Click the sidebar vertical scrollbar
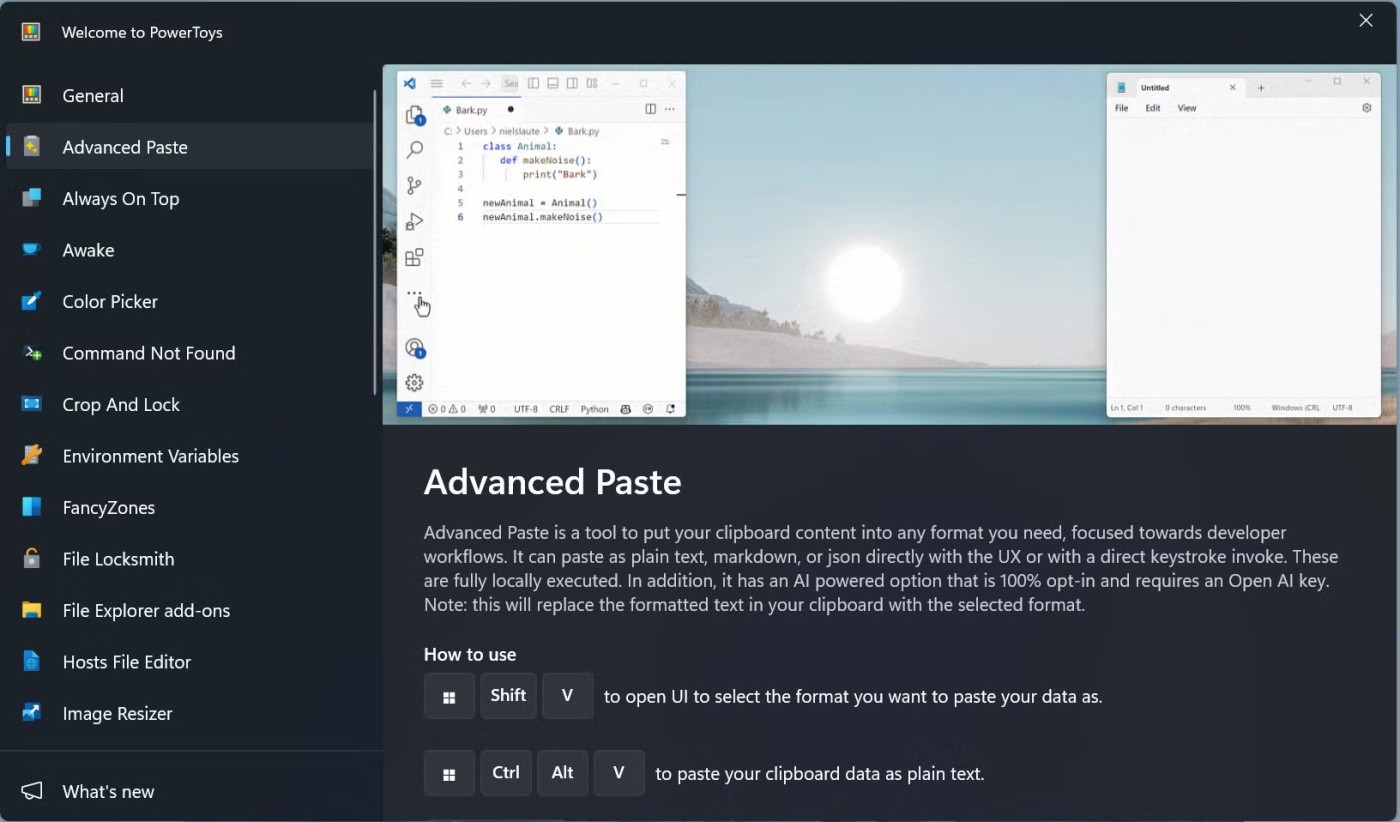Screen dimensions: 1400x822 375,240
